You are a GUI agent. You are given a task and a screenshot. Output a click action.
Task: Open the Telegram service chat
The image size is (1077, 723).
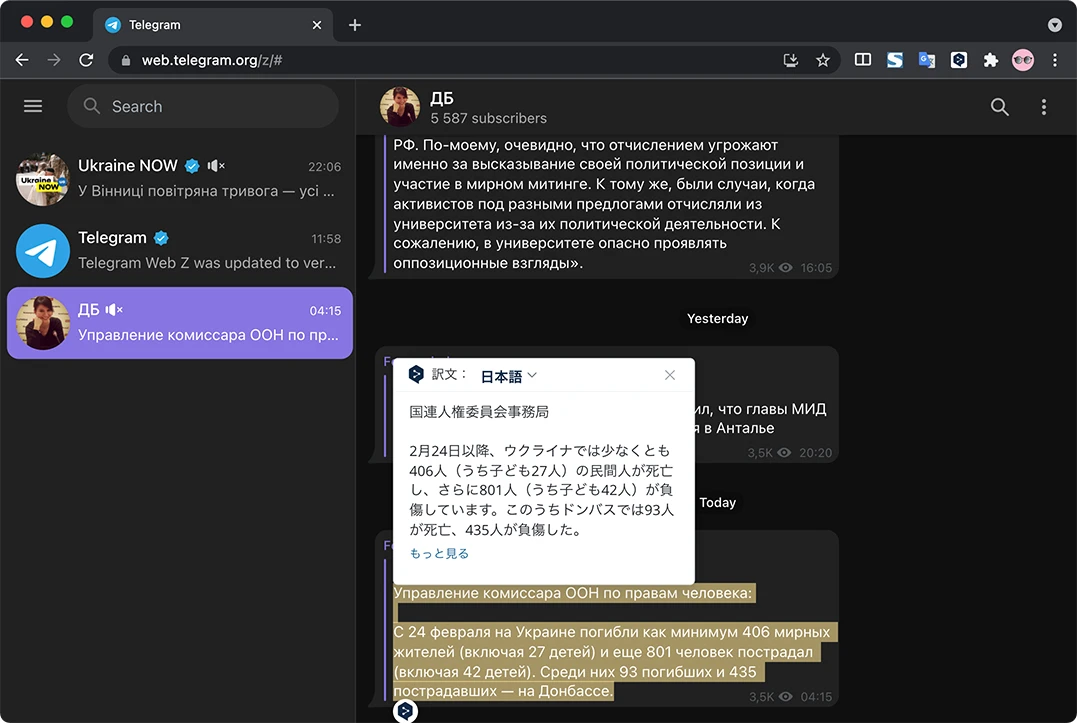point(179,251)
